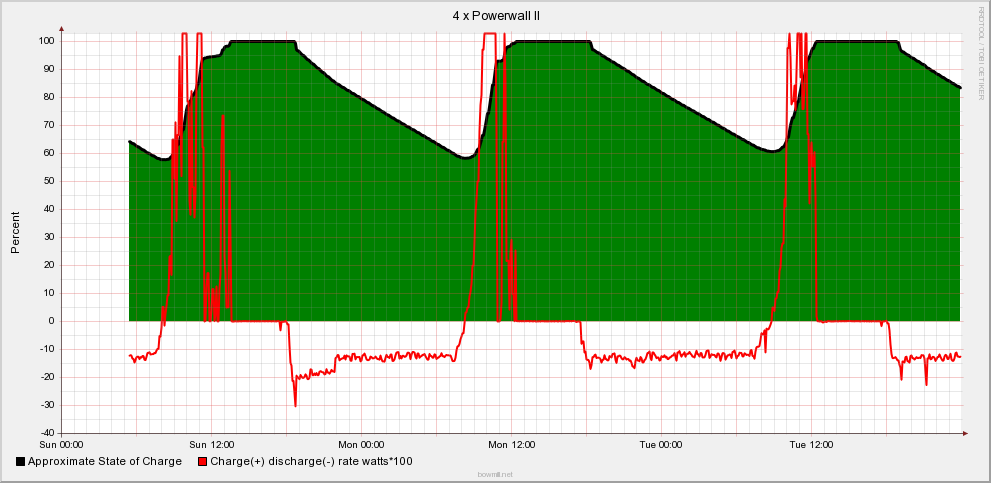Click the bowmill.net watermark below the legend
991x483 pixels.
tap(495, 475)
